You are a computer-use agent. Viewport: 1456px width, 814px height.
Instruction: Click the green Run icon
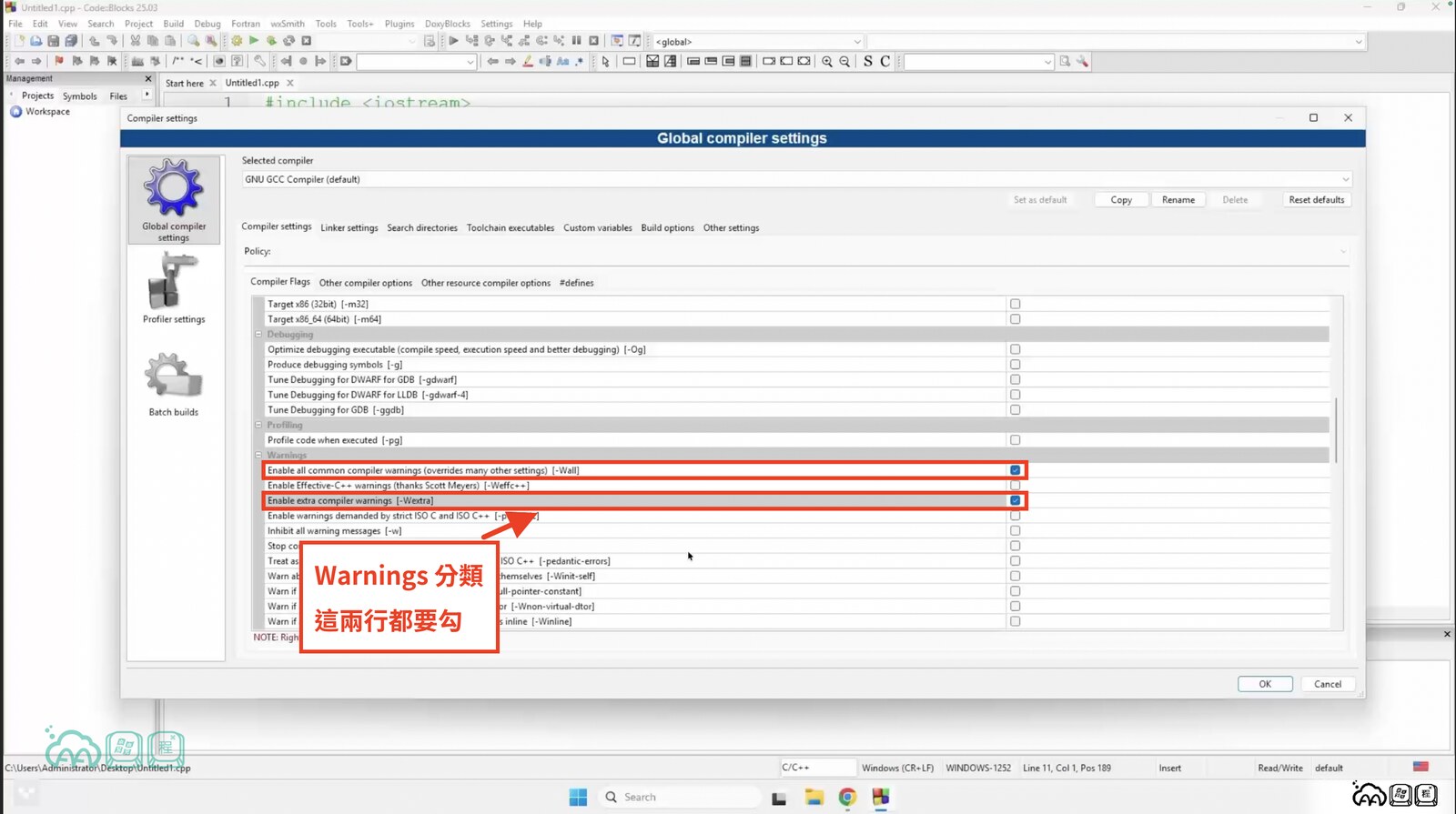(254, 41)
